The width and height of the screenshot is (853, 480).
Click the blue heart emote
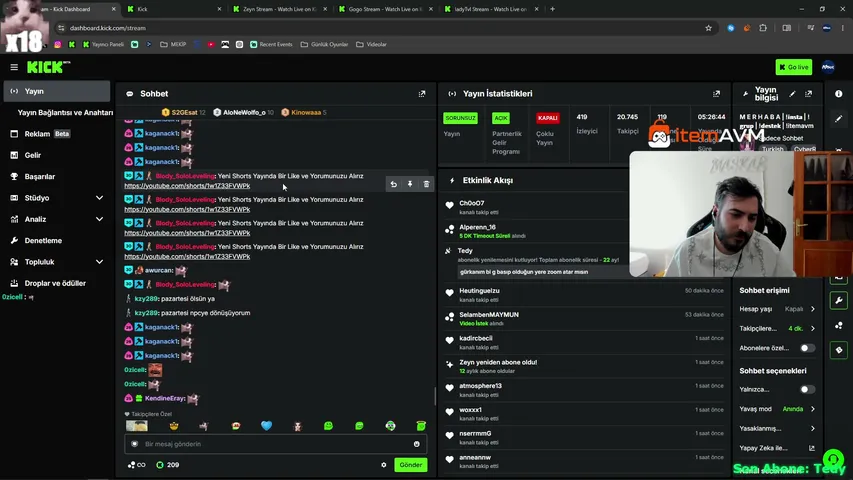click(266, 426)
